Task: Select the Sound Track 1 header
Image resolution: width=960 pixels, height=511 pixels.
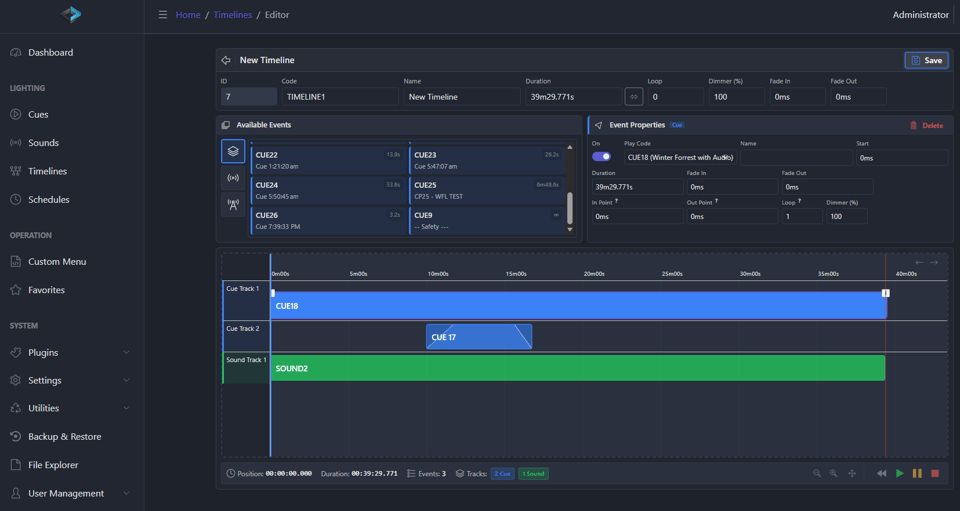Action: click(246, 368)
